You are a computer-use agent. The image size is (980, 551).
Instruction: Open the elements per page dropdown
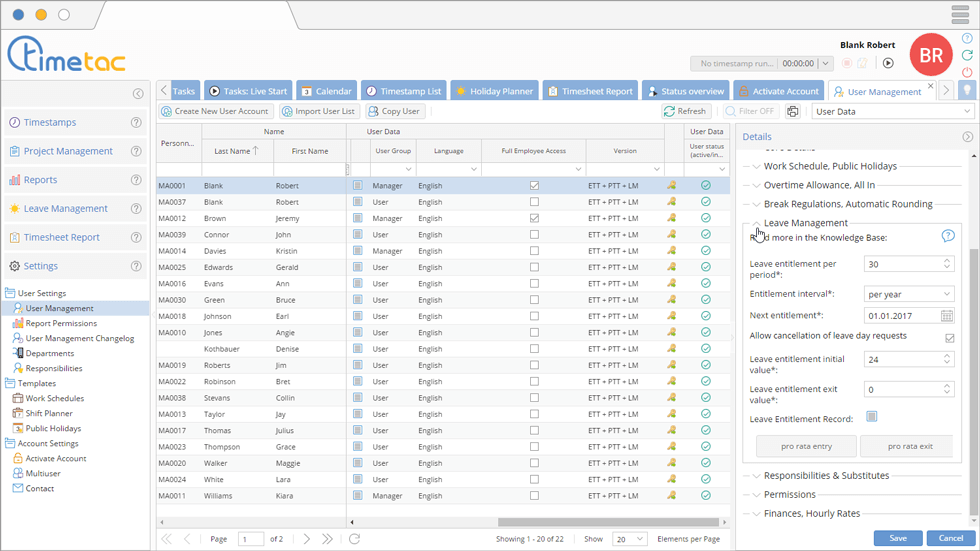click(630, 539)
